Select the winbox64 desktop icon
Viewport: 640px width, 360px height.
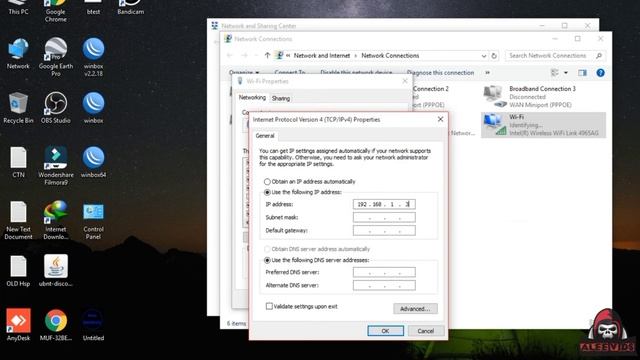coord(93,162)
